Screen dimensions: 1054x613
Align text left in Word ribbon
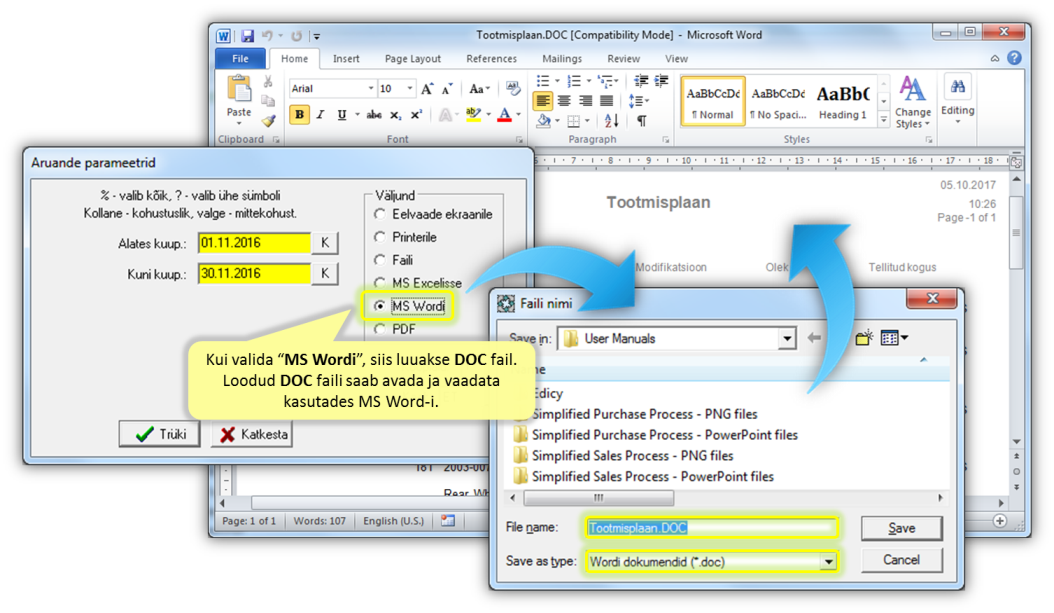click(x=542, y=101)
